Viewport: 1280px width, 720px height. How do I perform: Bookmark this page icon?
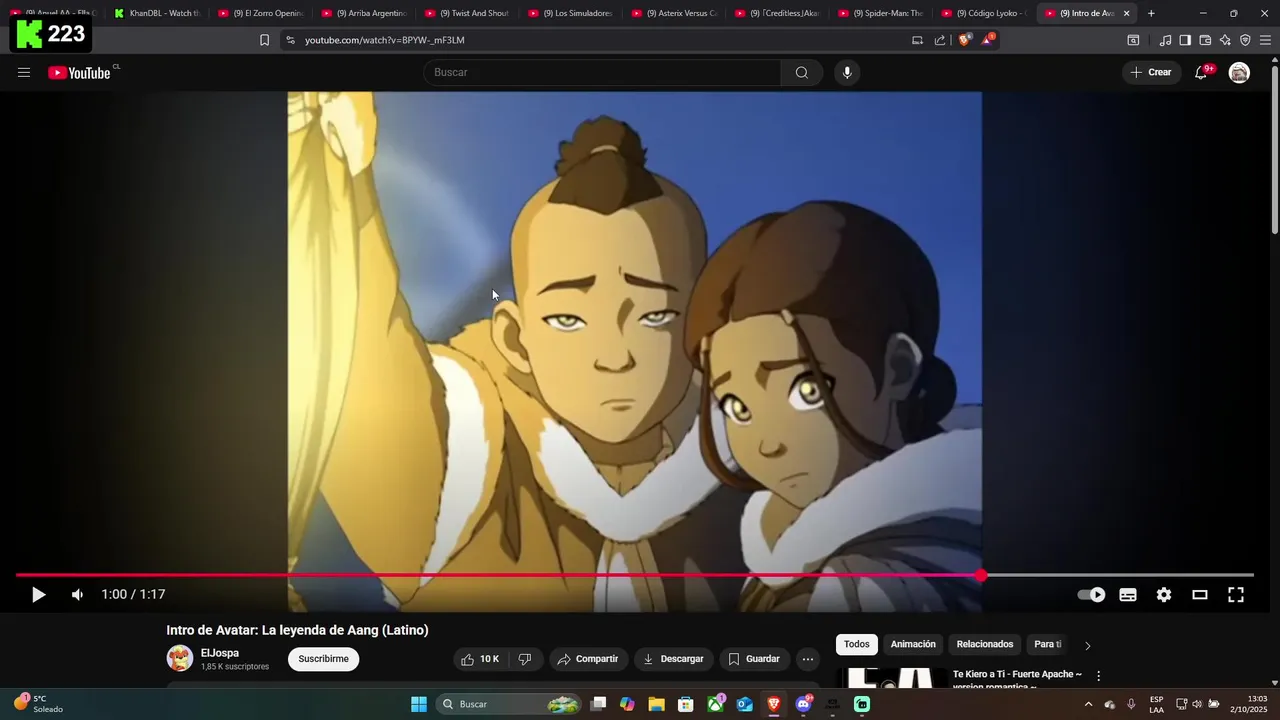(264, 40)
